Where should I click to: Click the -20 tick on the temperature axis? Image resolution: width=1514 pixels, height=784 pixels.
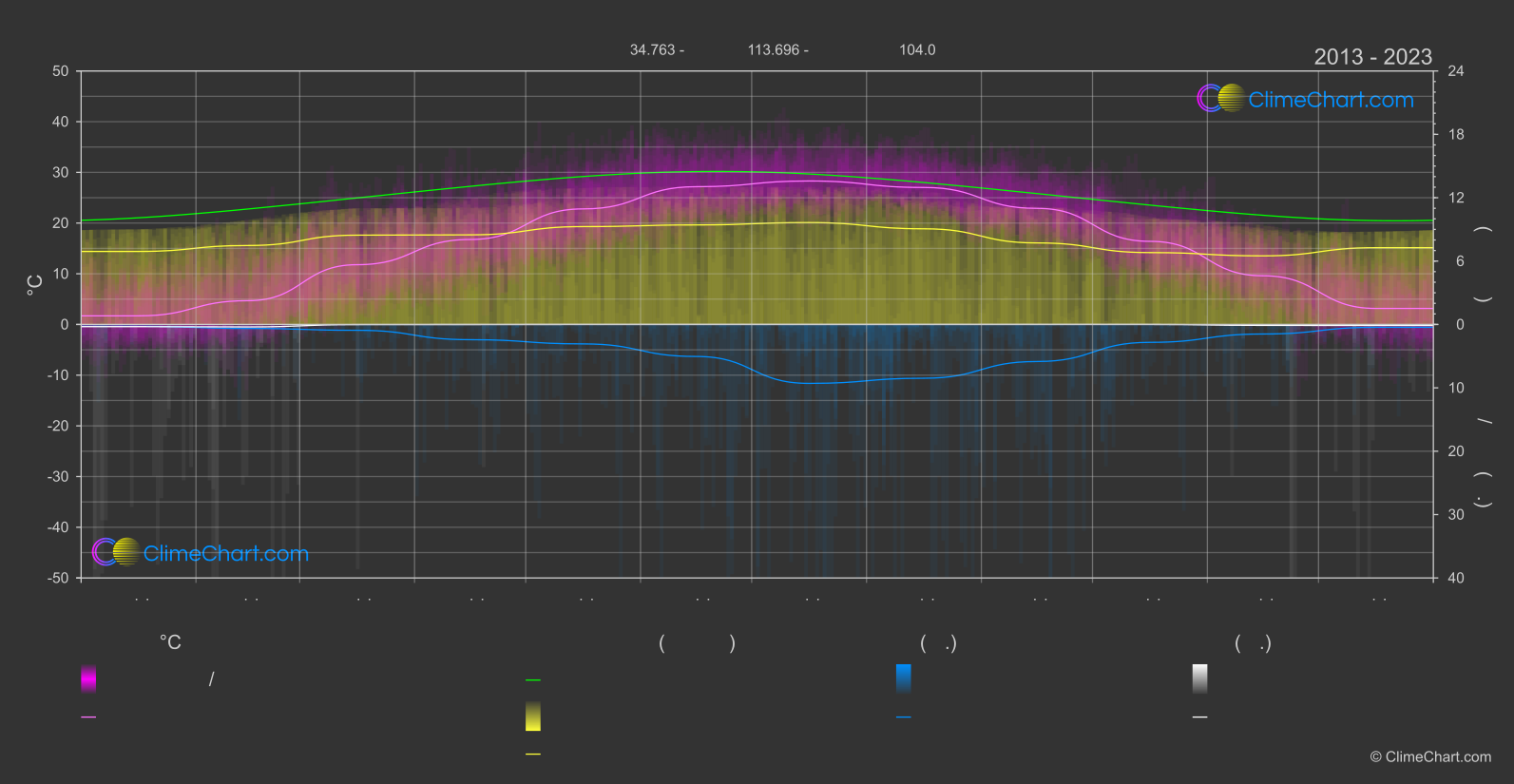[58, 426]
